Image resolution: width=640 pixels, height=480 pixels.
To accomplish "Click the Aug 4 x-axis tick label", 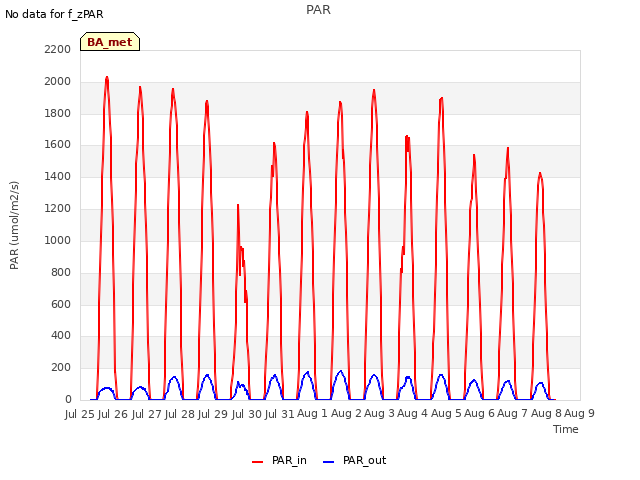I will coord(413,413).
